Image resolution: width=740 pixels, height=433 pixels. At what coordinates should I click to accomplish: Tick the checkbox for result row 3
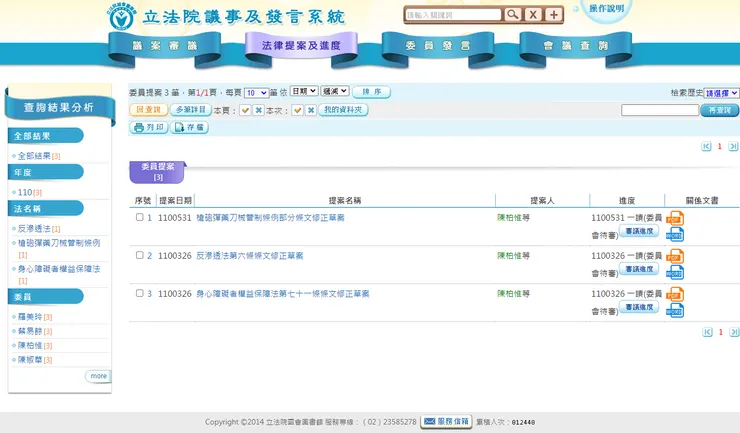coord(140,293)
